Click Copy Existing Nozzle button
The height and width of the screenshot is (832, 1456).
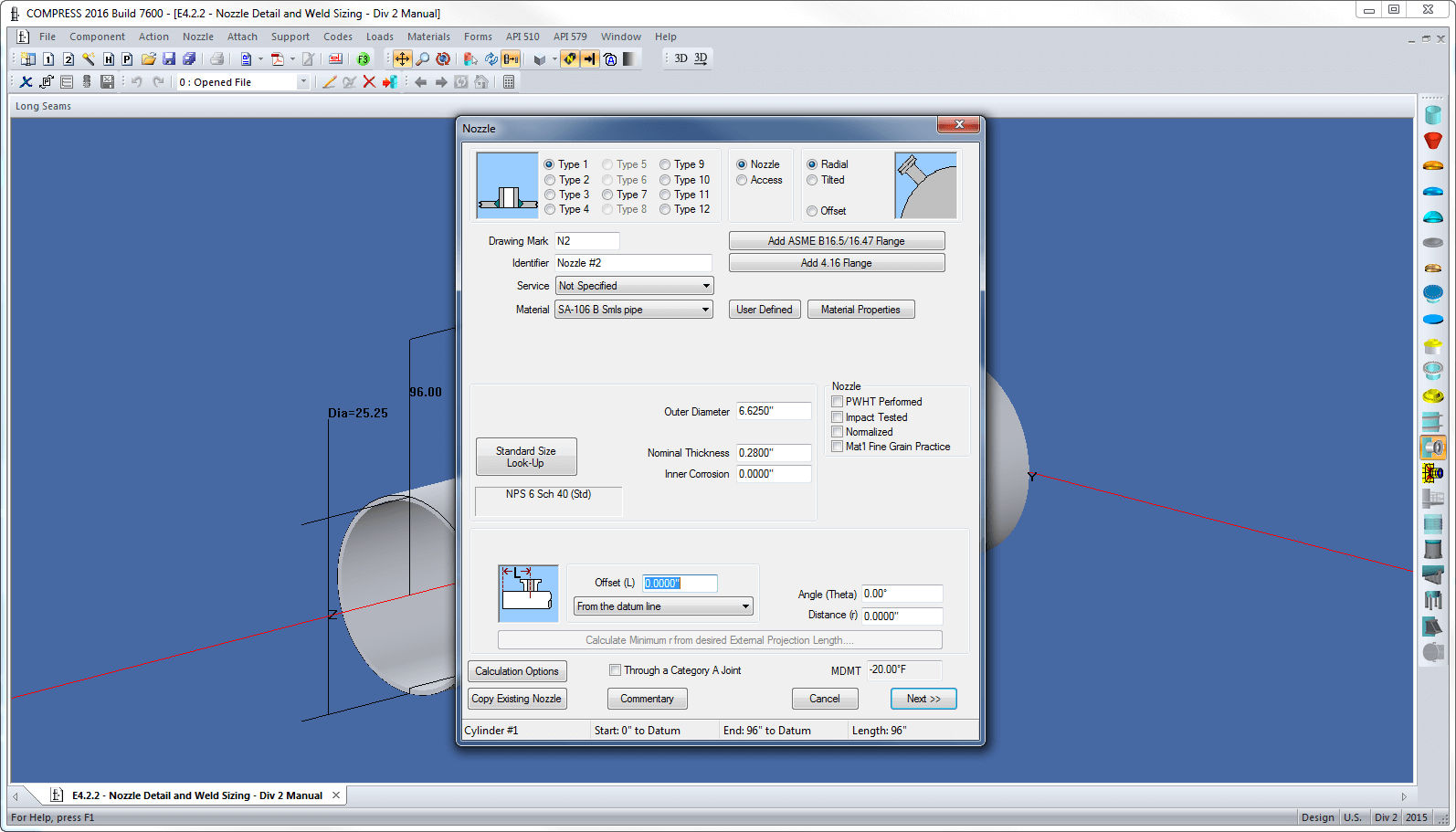(517, 699)
